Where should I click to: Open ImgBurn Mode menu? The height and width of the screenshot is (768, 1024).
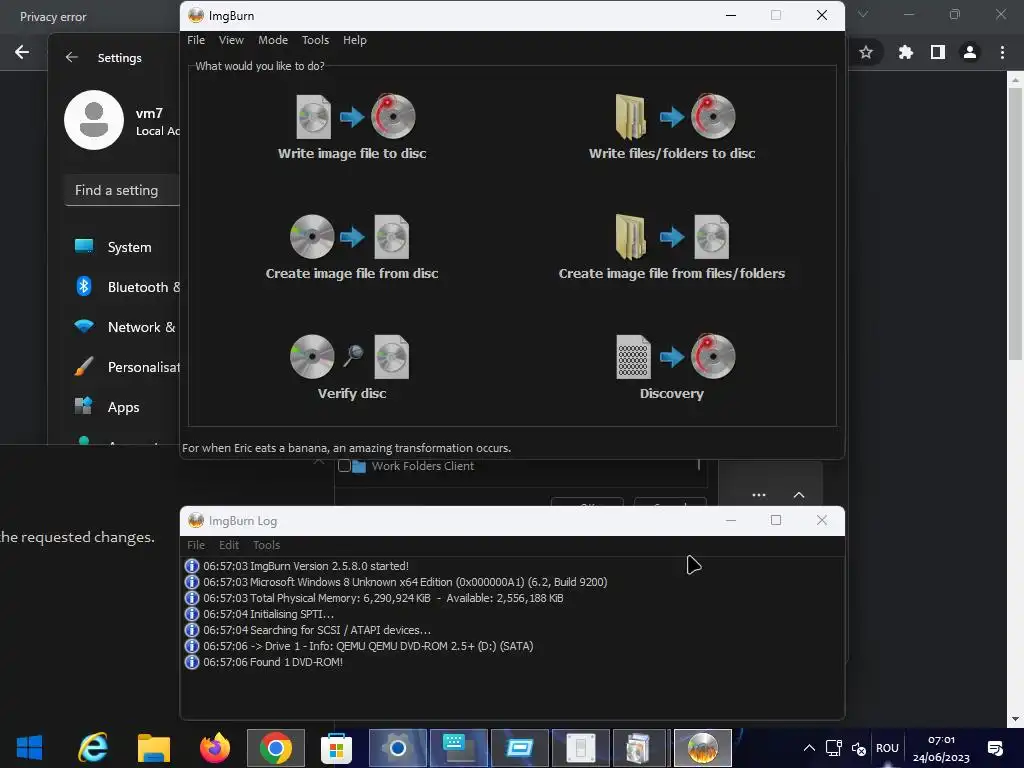273,40
